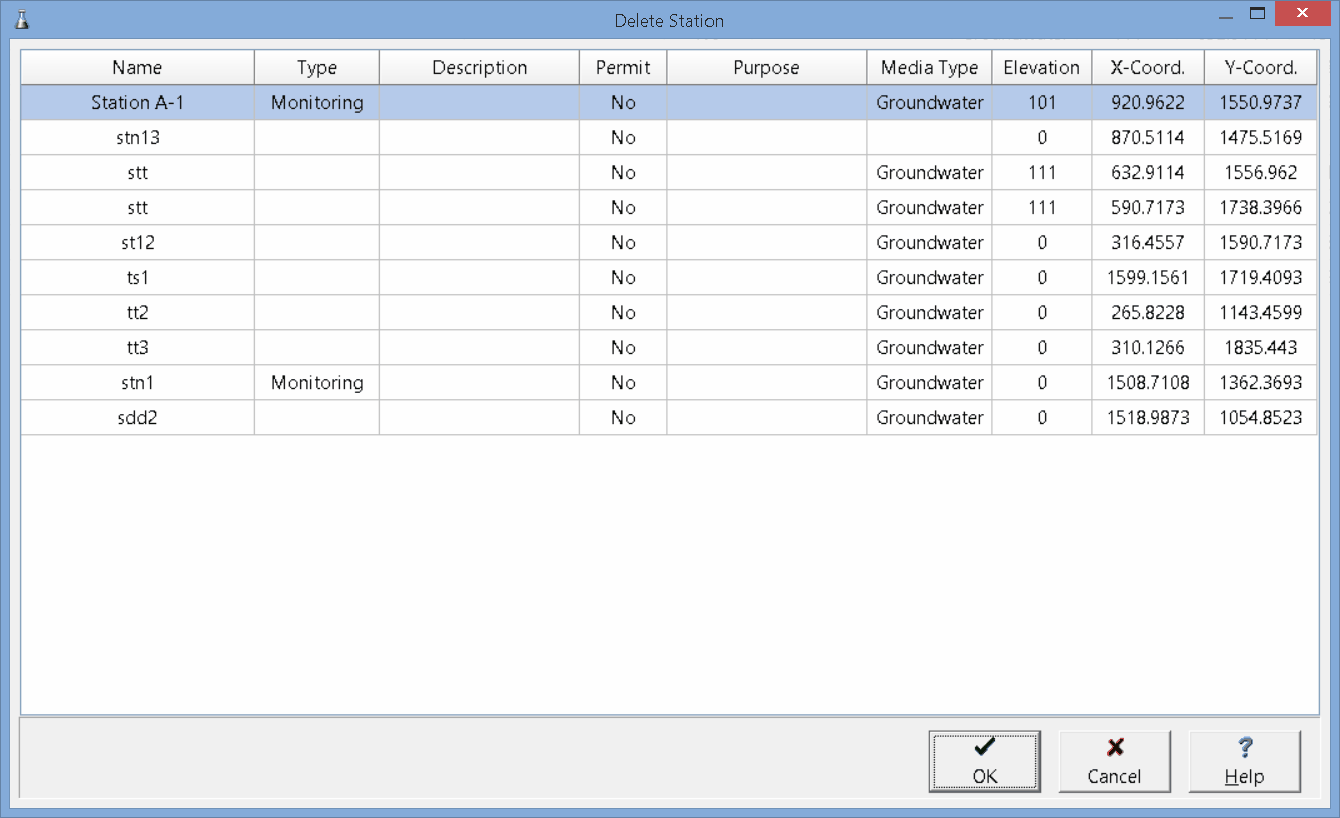
Task: Click X-Coord value 870.5114
Action: click(x=1148, y=138)
